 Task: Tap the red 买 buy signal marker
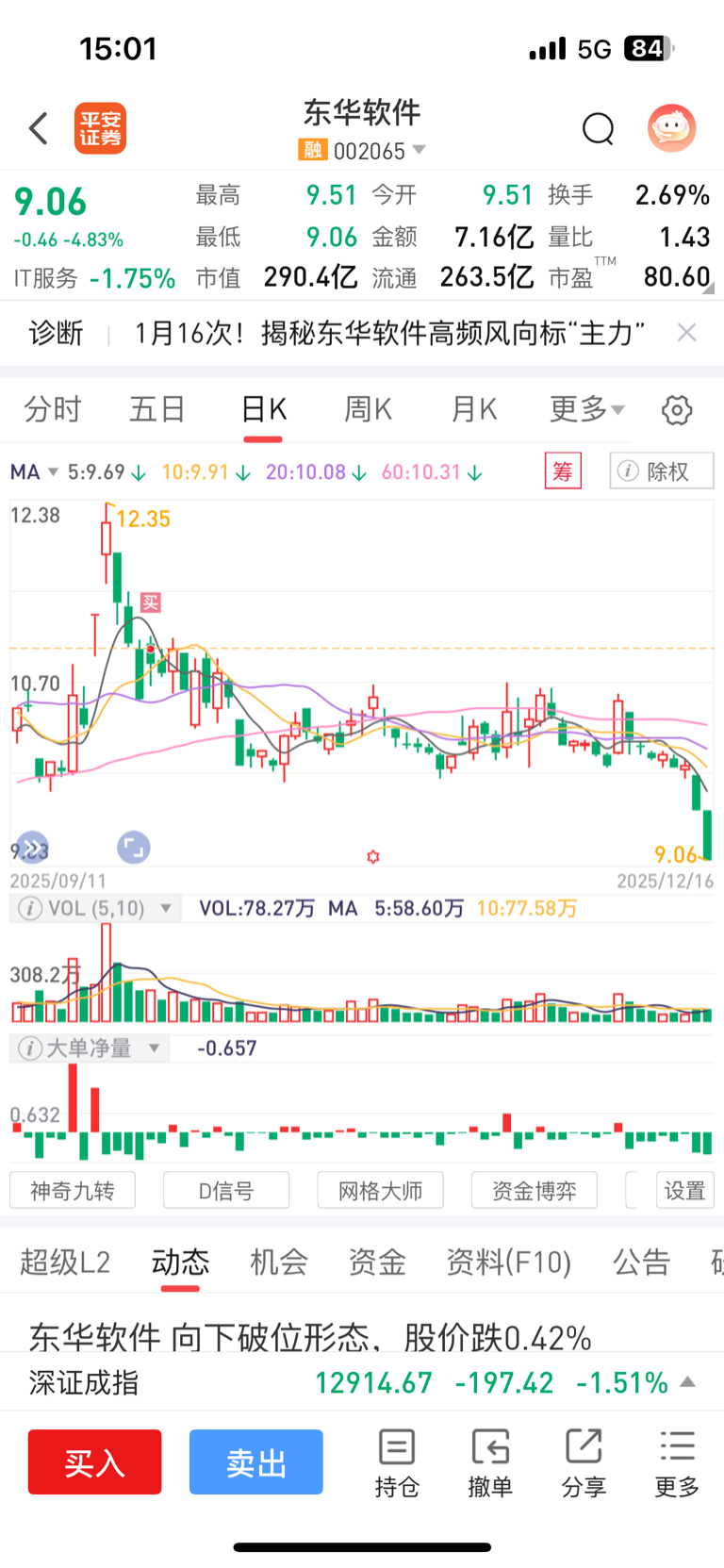tap(150, 602)
